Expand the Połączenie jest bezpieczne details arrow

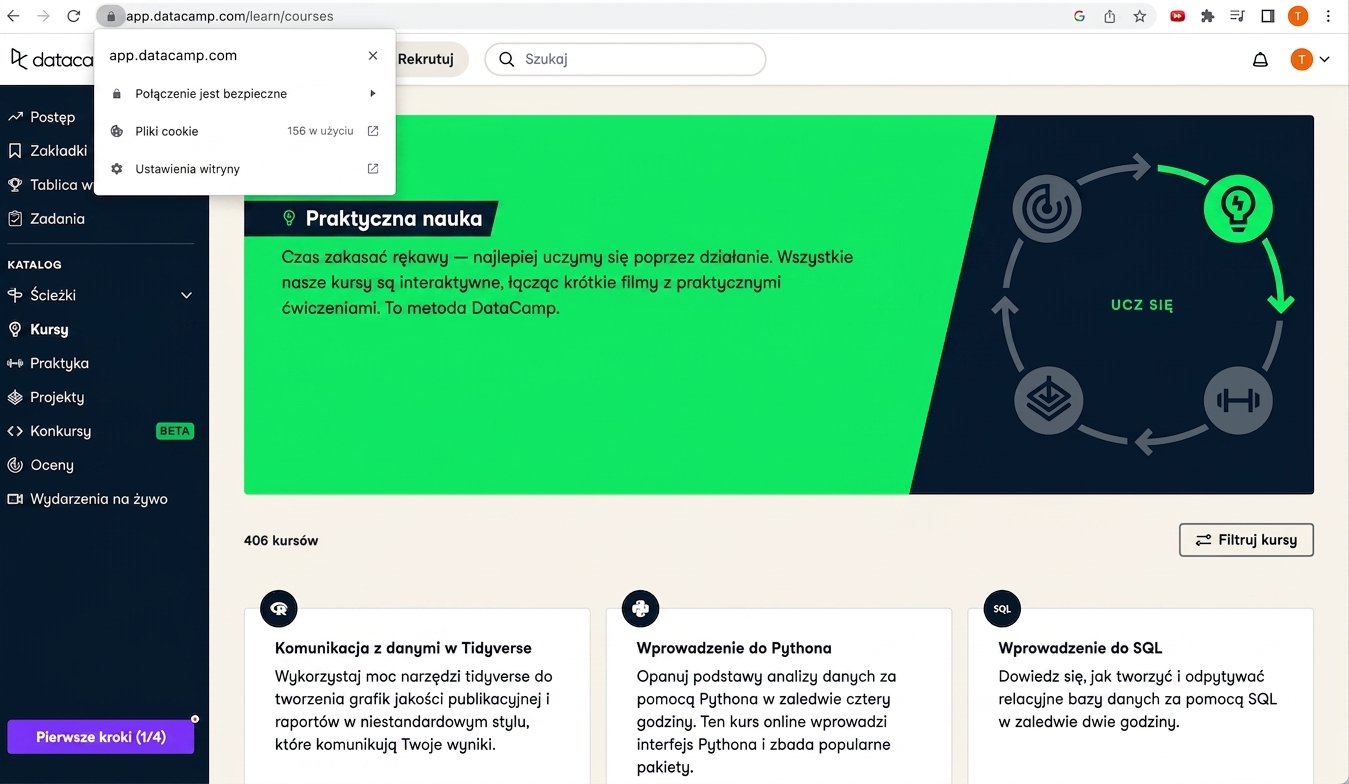click(x=373, y=94)
